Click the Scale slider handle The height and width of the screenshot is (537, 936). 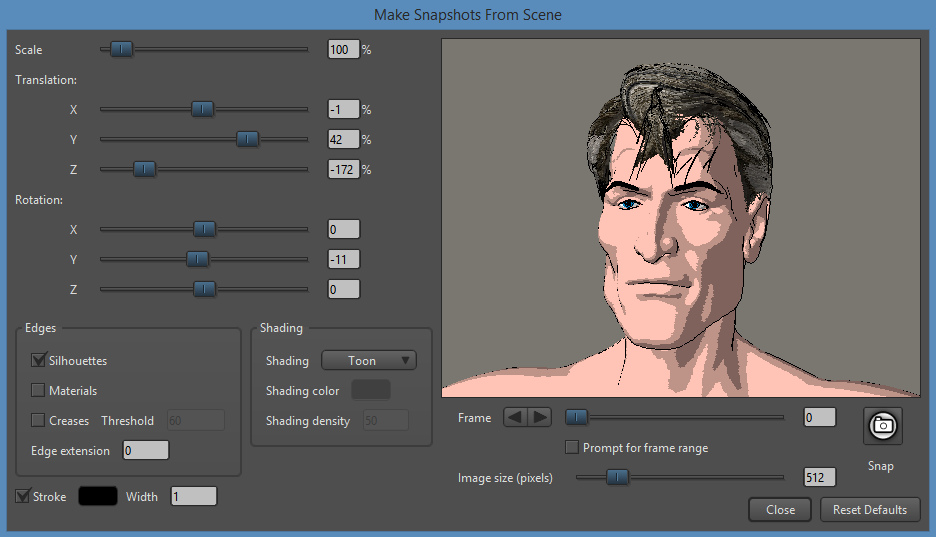(121, 49)
